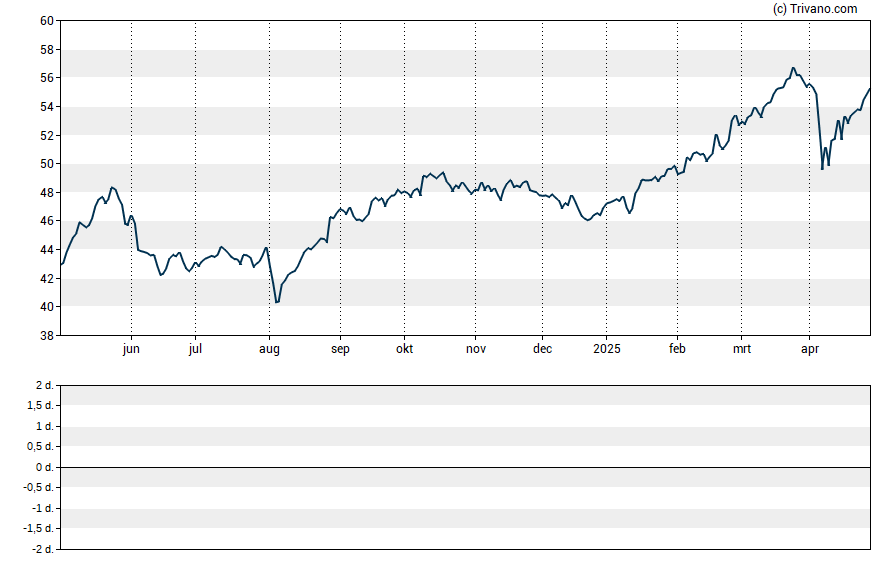The width and height of the screenshot is (888, 565).
Task: Click the late-March price peak near 56.7
Action: [x=793, y=69]
